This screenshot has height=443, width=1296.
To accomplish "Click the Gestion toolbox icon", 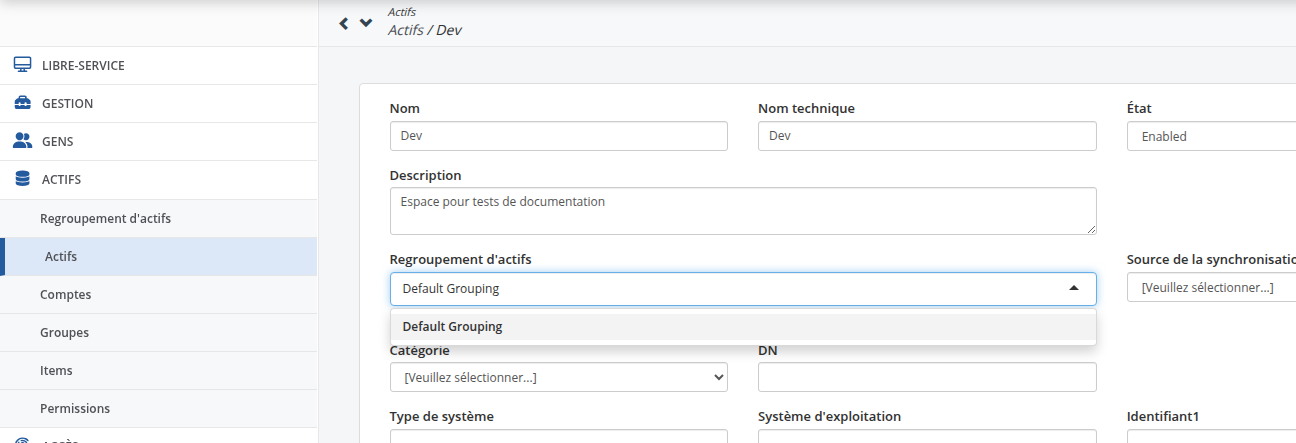I will [x=22, y=103].
